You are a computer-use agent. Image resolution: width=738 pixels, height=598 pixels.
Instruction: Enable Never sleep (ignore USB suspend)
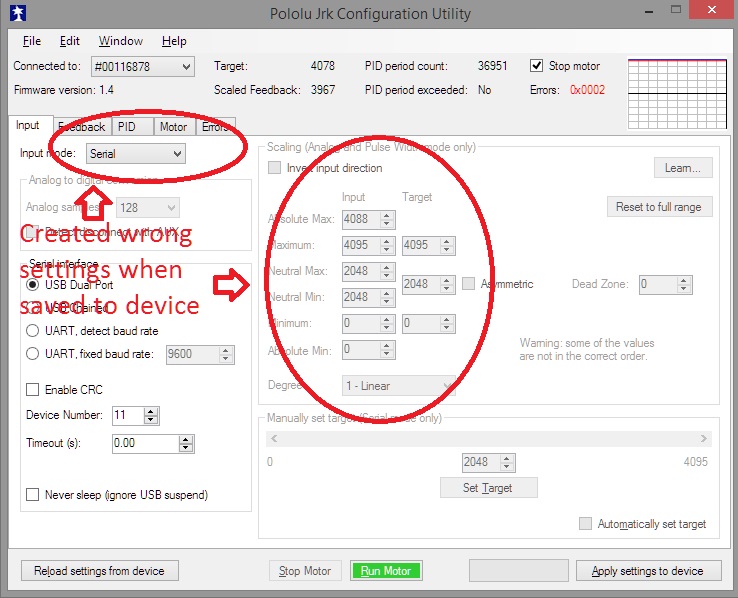(32, 494)
